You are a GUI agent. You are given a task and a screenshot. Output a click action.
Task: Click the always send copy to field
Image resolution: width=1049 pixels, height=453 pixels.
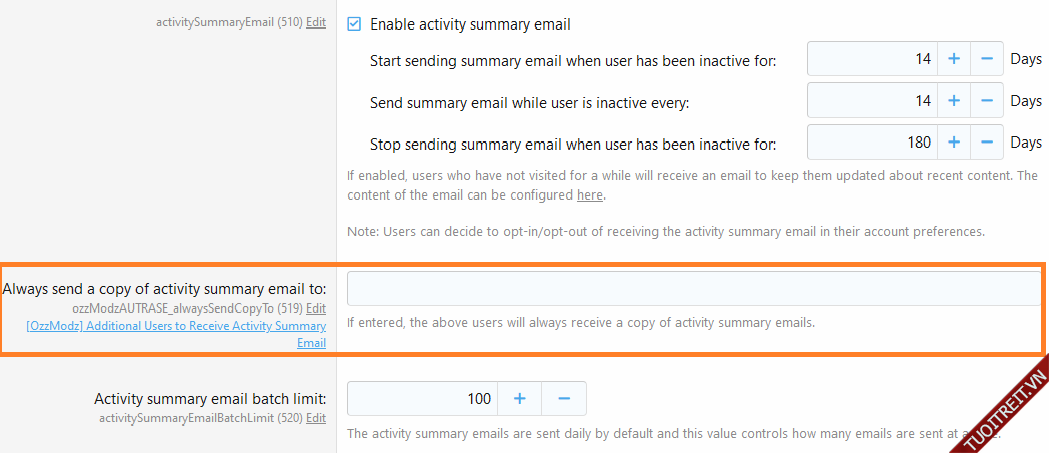click(694, 289)
